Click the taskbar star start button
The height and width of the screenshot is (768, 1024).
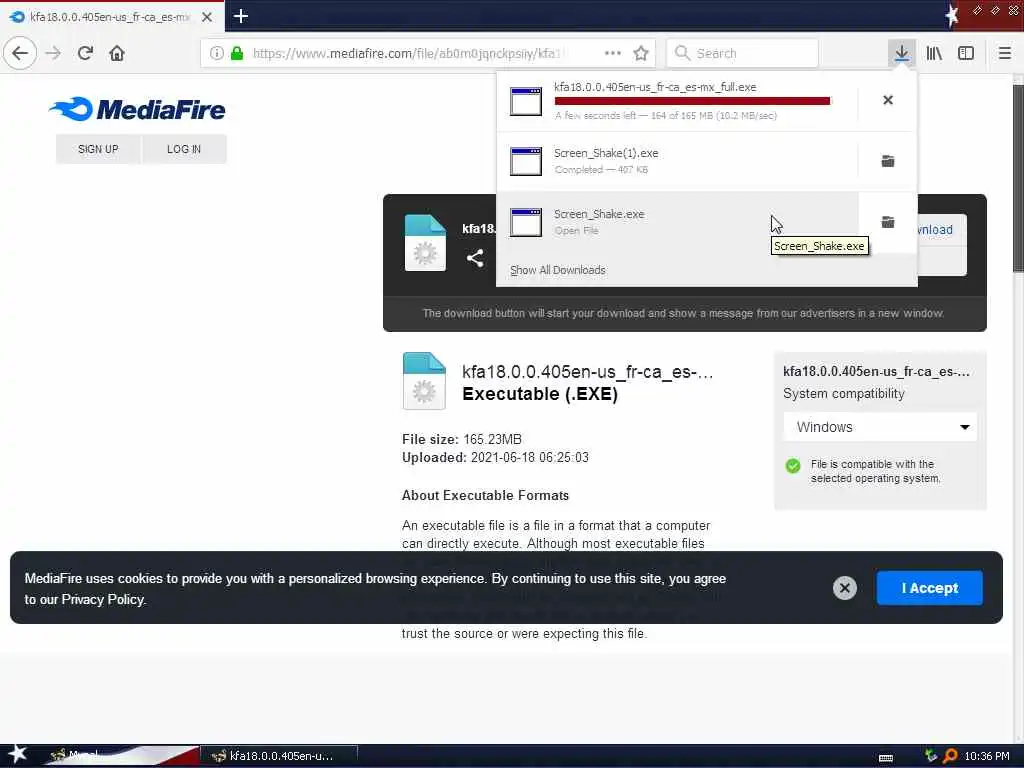pos(17,754)
